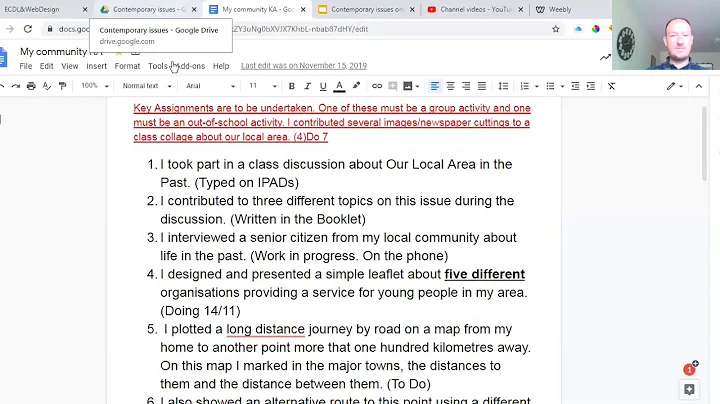Insert image using picture icon
720x404 pixels.
point(407,86)
